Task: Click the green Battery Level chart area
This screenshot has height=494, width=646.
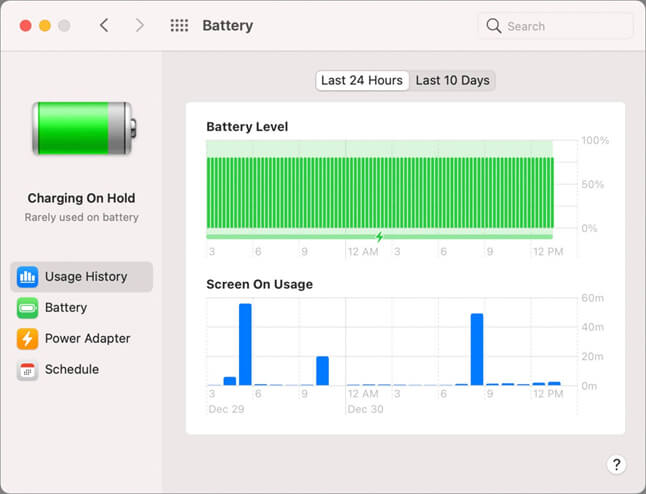Action: (x=379, y=190)
